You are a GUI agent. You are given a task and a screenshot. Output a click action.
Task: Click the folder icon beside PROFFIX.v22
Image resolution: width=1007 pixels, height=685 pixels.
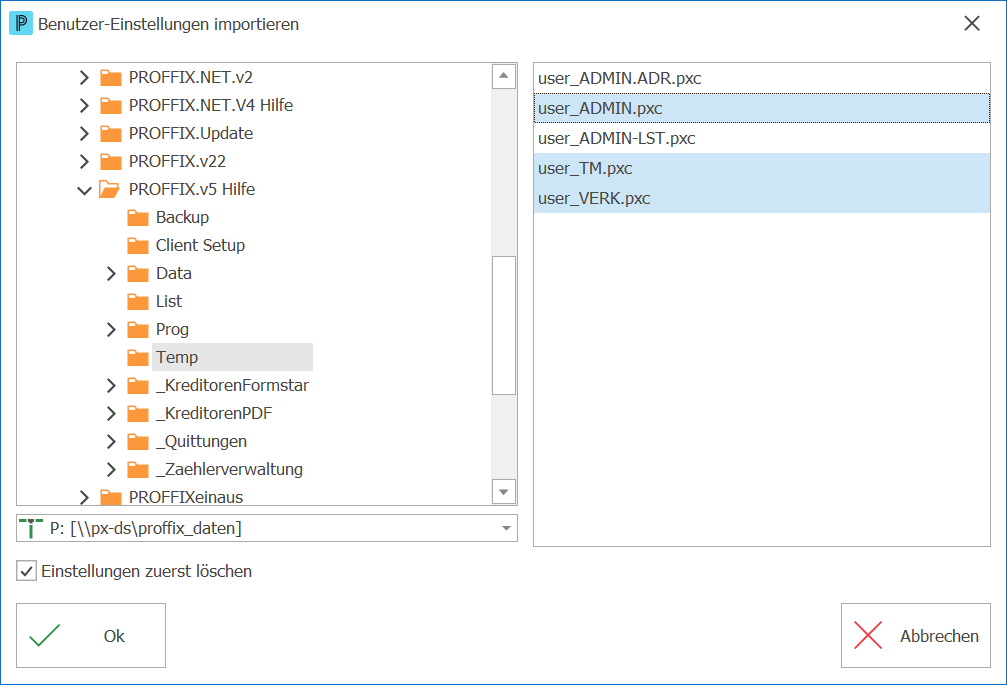[110, 161]
